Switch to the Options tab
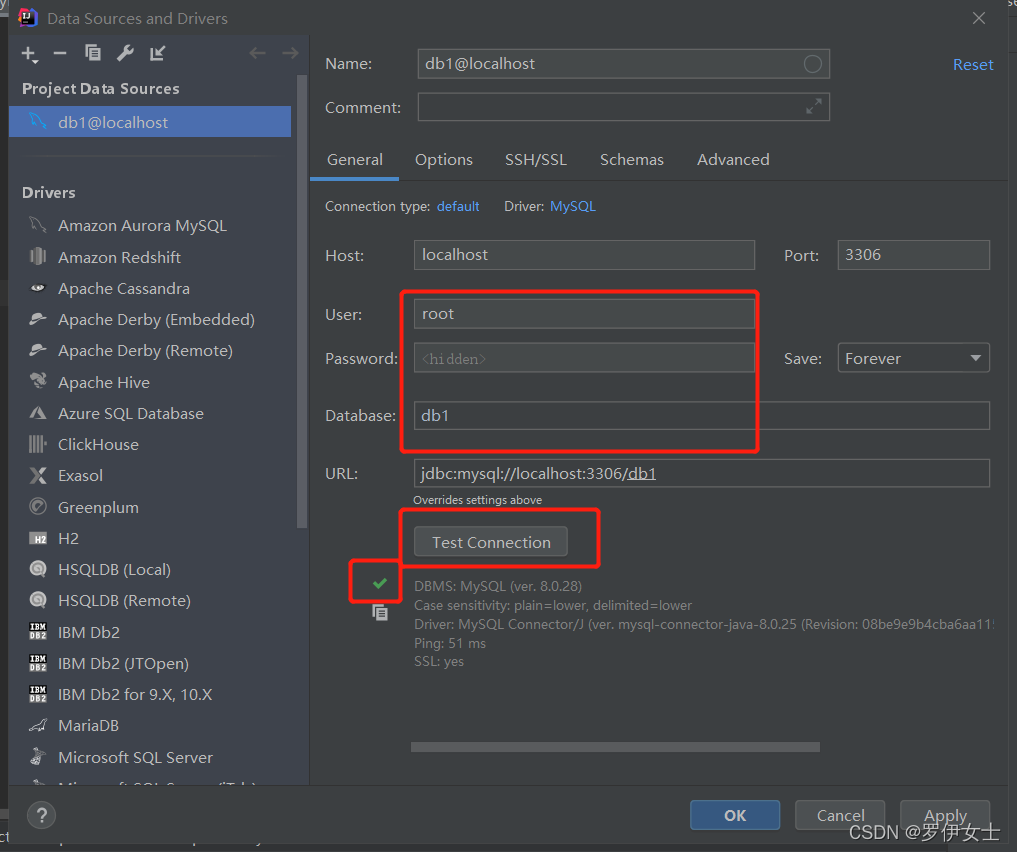This screenshot has height=852, width=1017. [444, 160]
